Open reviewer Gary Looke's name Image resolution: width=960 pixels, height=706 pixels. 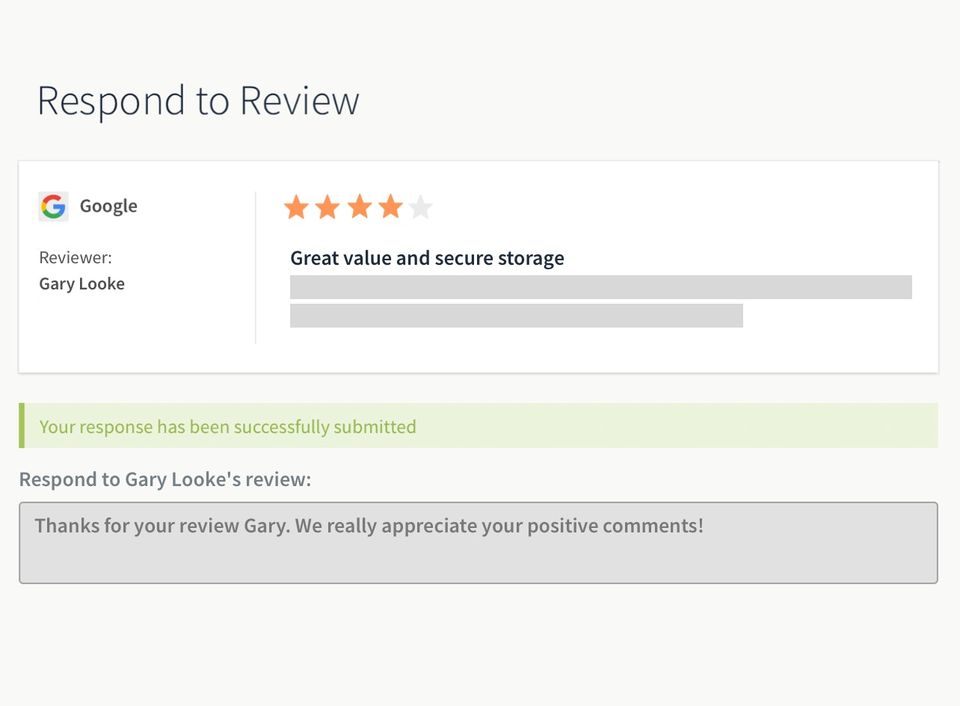82,284
